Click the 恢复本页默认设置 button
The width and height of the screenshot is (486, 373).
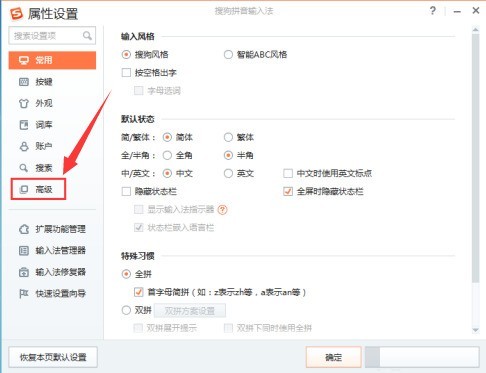[x=53, y=357]
